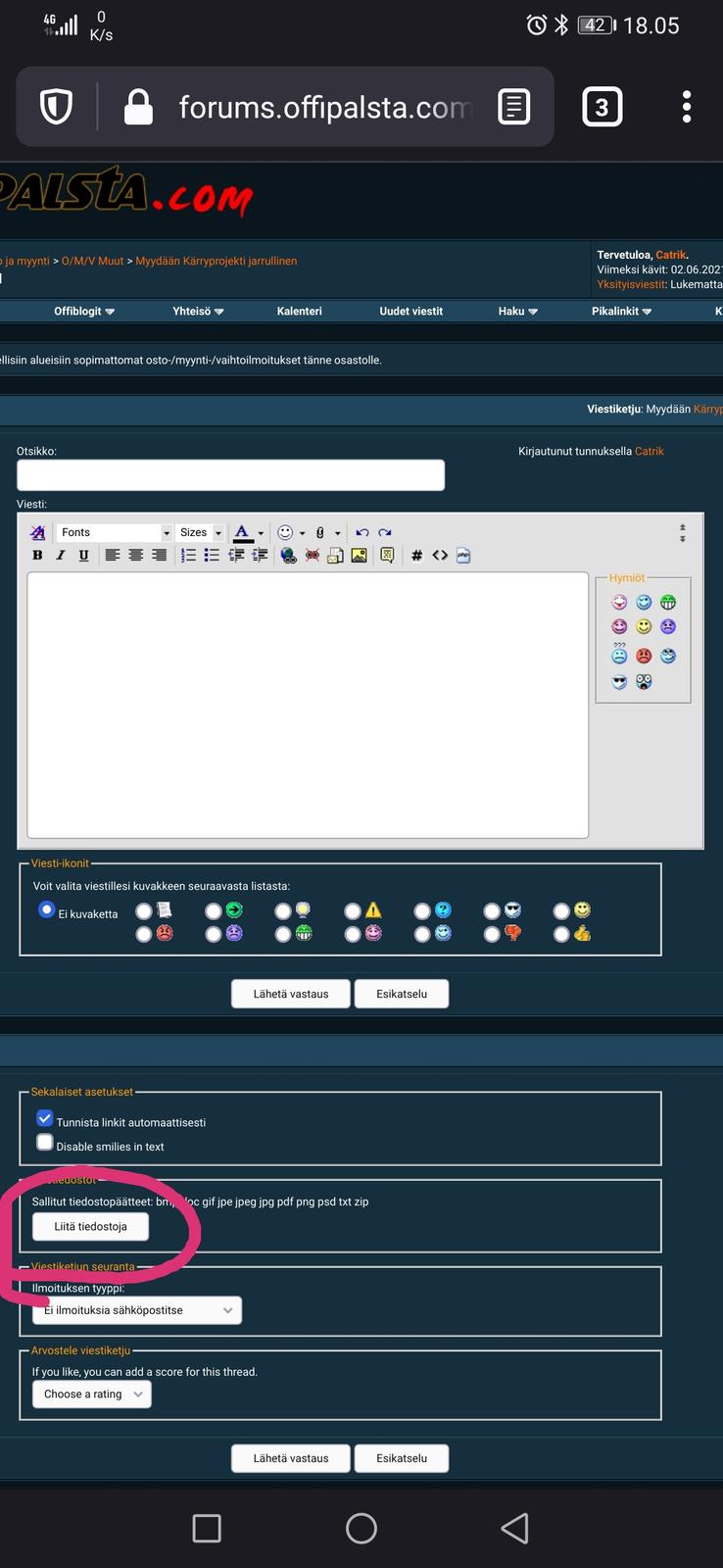Insert a hyperlink using the globe icon
723x1568 pixels.
coord(288,556)
